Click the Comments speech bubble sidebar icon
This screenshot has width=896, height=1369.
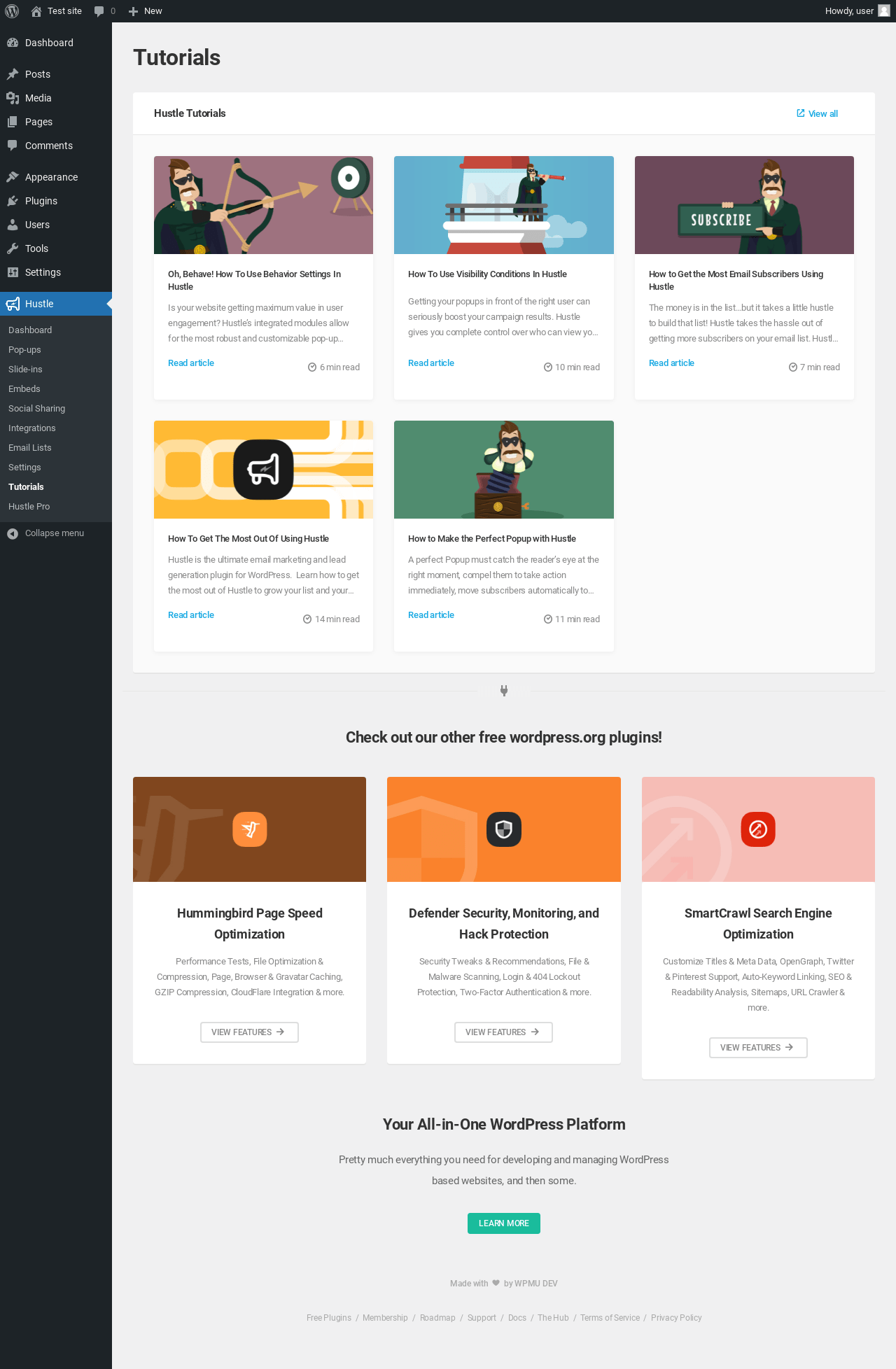[x=13, y=146]
